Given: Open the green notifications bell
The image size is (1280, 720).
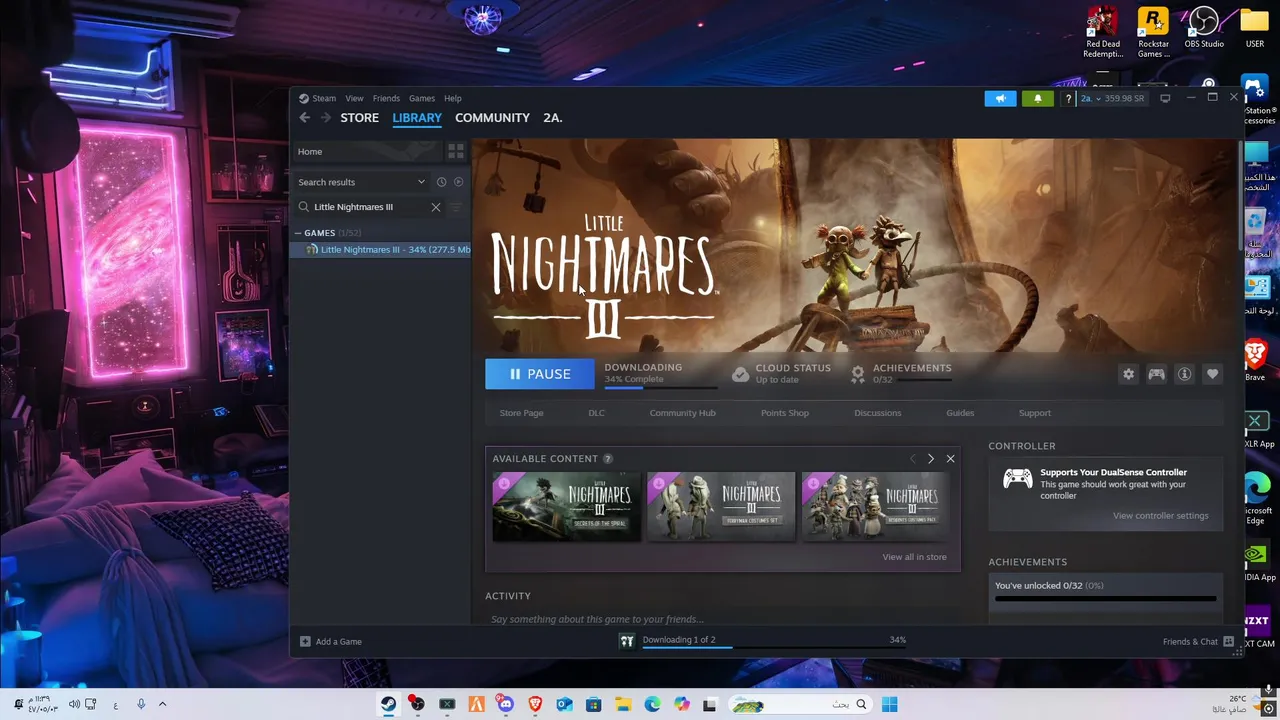Looking at the screenshot, I should point(1037,98).
